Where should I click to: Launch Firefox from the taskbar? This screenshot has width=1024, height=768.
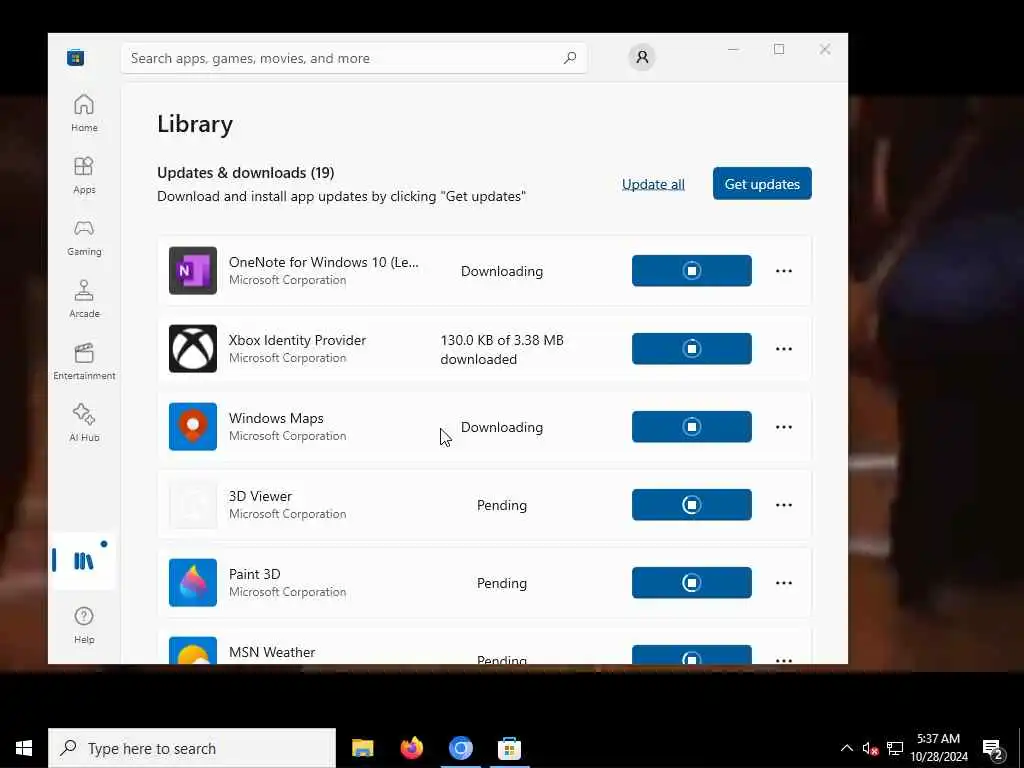pos(411,748)
